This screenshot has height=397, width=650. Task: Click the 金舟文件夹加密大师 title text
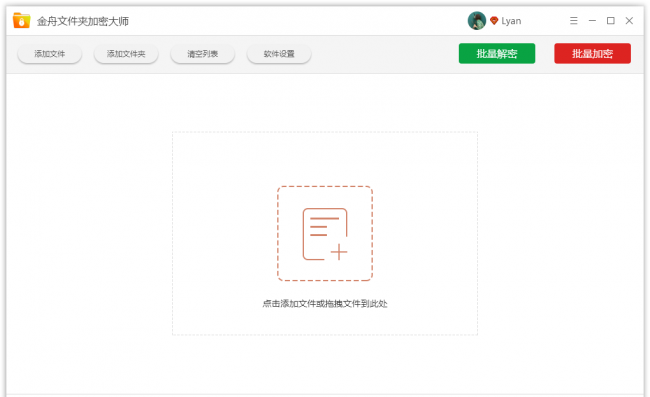(x=83, y=21)
